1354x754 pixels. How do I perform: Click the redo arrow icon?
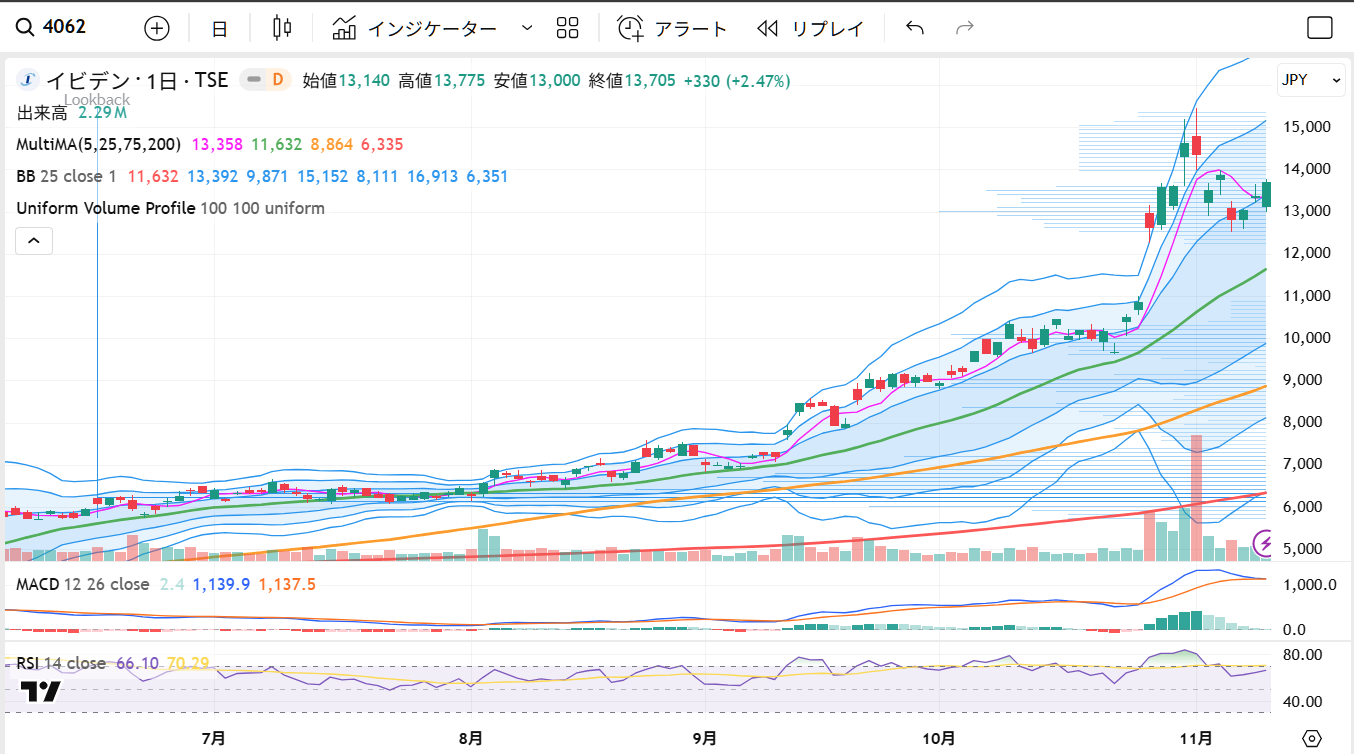pos(965,28)
